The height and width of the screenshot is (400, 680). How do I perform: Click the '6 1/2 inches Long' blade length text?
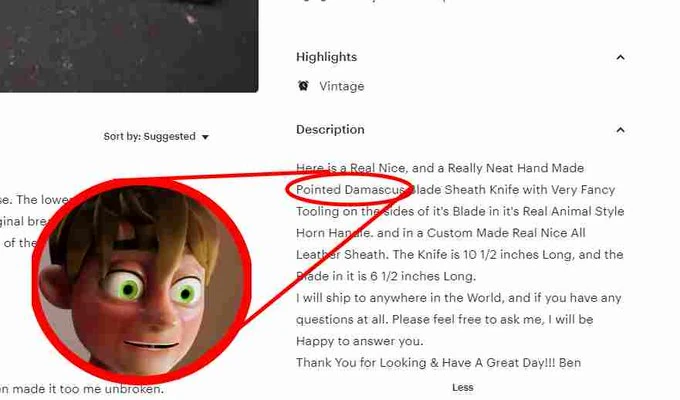click(x=423, y=276)
